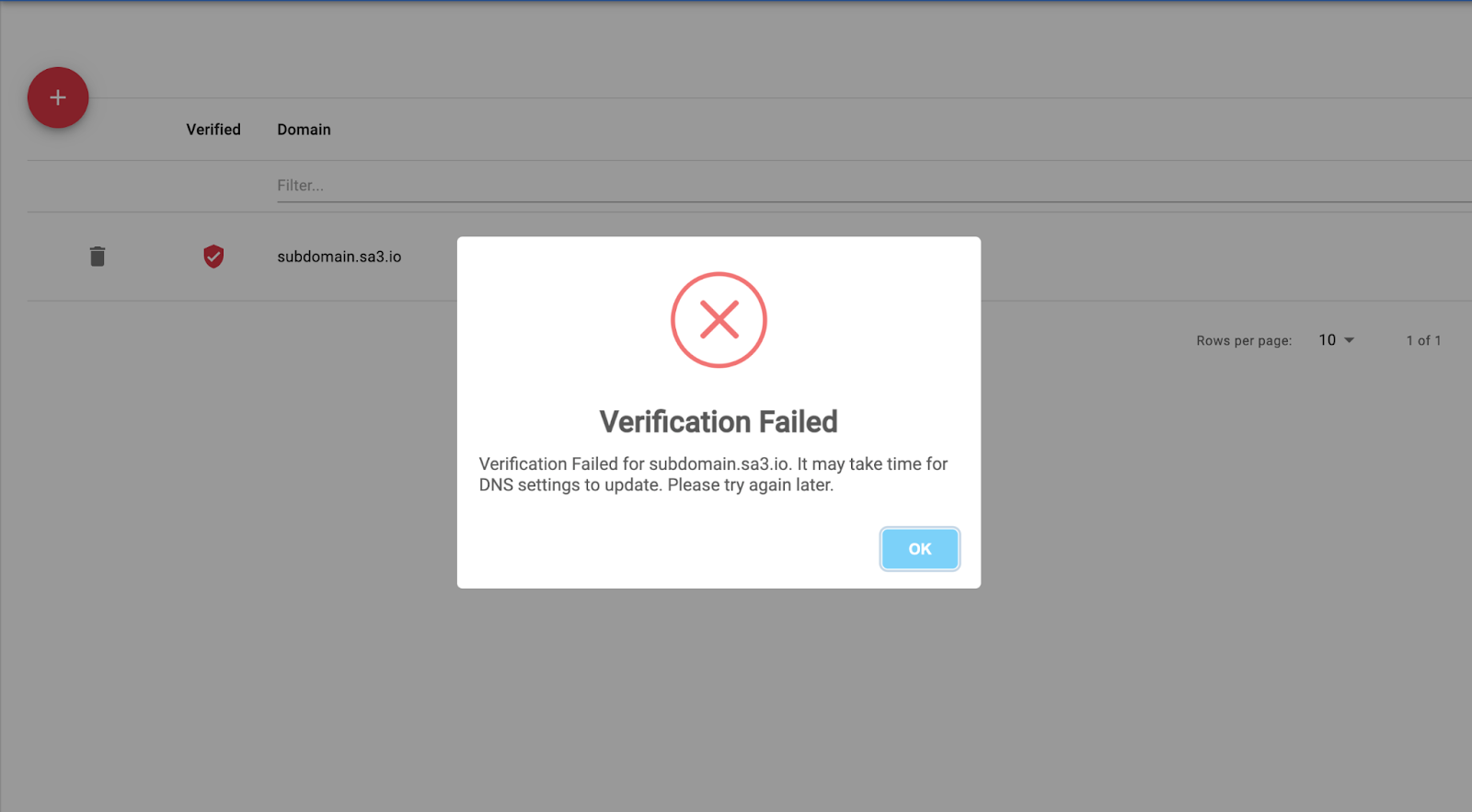Click the red verified shield icon
The height and width of the screenshot is (812, 1472).
(213, 257)
